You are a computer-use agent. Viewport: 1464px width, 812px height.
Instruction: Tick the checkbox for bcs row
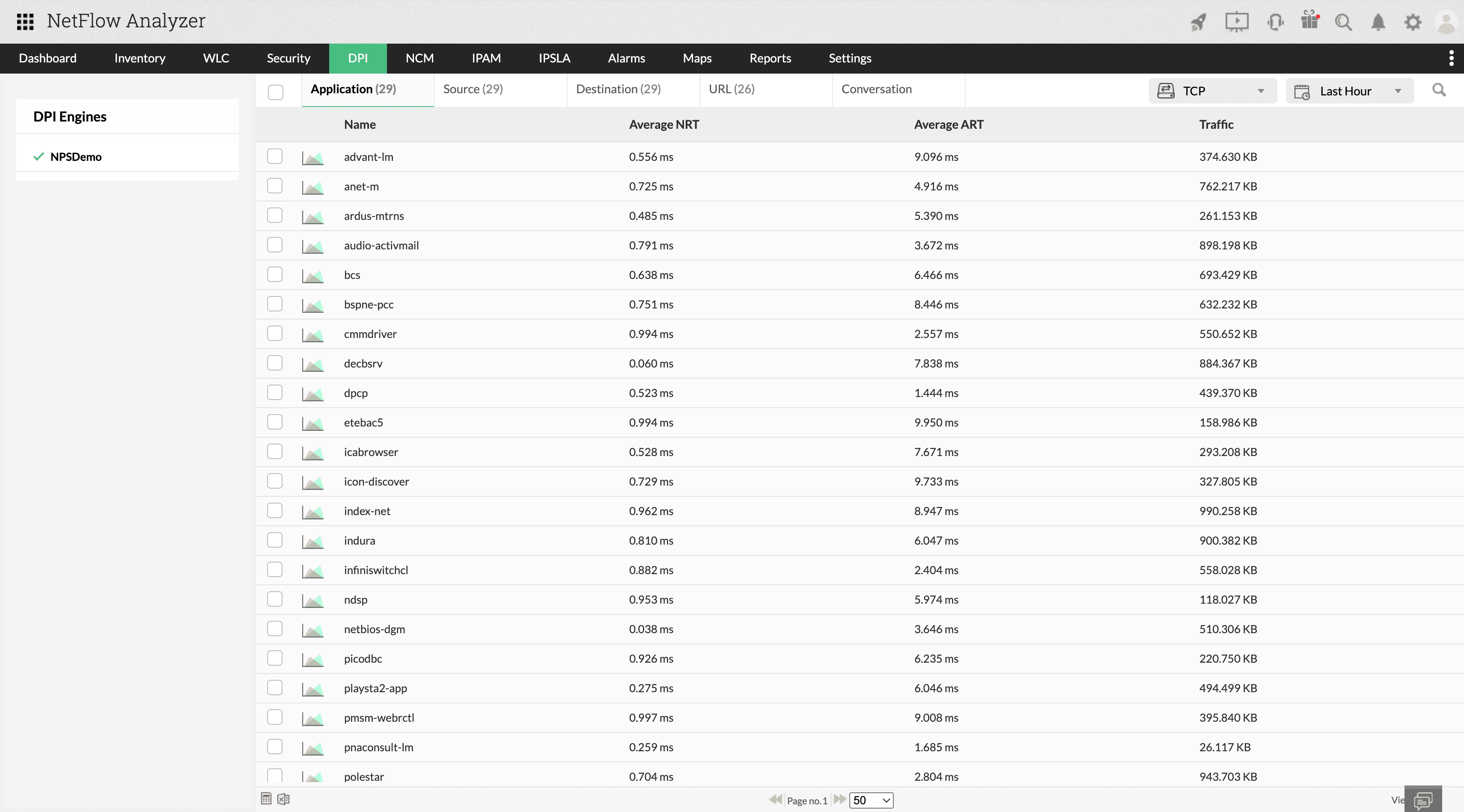pos(274,274)
